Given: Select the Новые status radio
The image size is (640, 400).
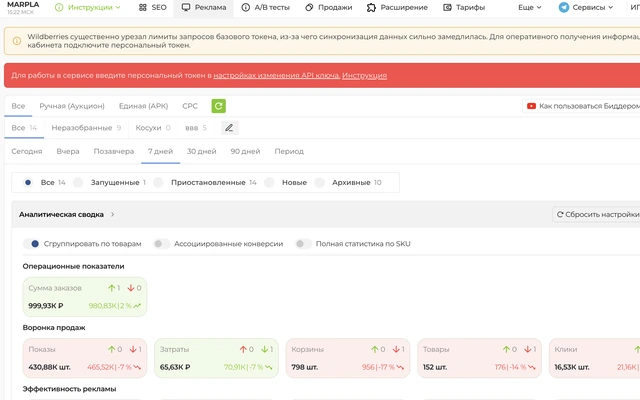Looking at the screenshot, I should tap(269, 182).
